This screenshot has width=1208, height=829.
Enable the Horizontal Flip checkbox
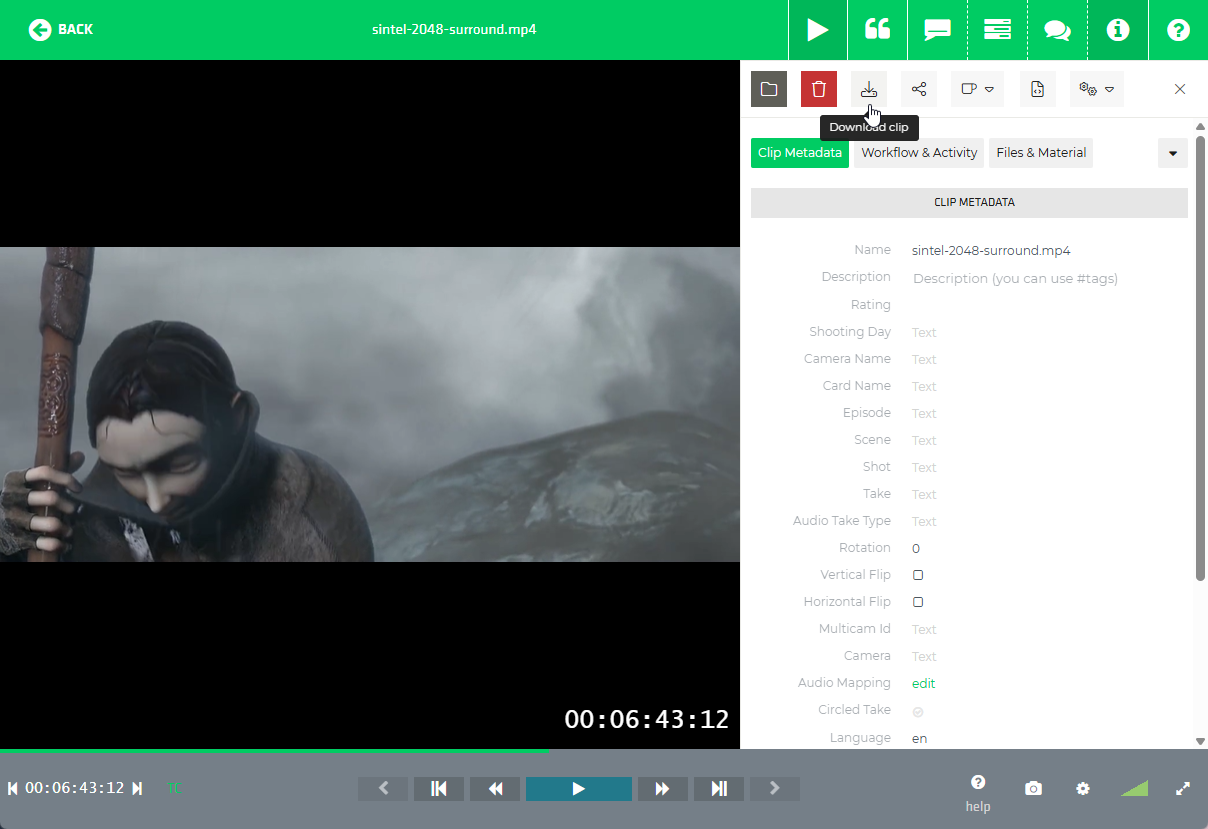click(918, 602)
